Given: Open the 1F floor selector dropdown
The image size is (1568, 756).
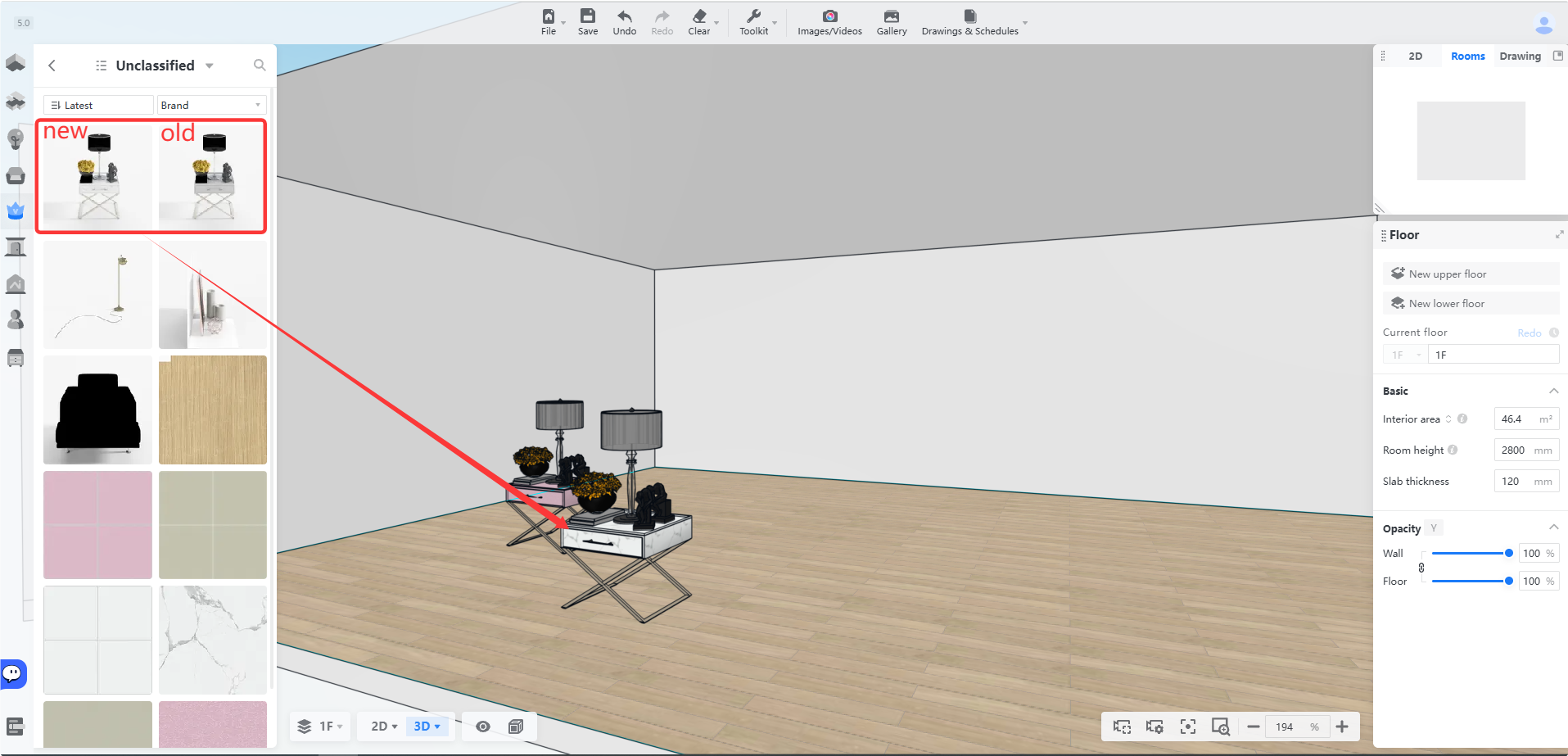Looking at the screenshot, I should pos(320,727).
